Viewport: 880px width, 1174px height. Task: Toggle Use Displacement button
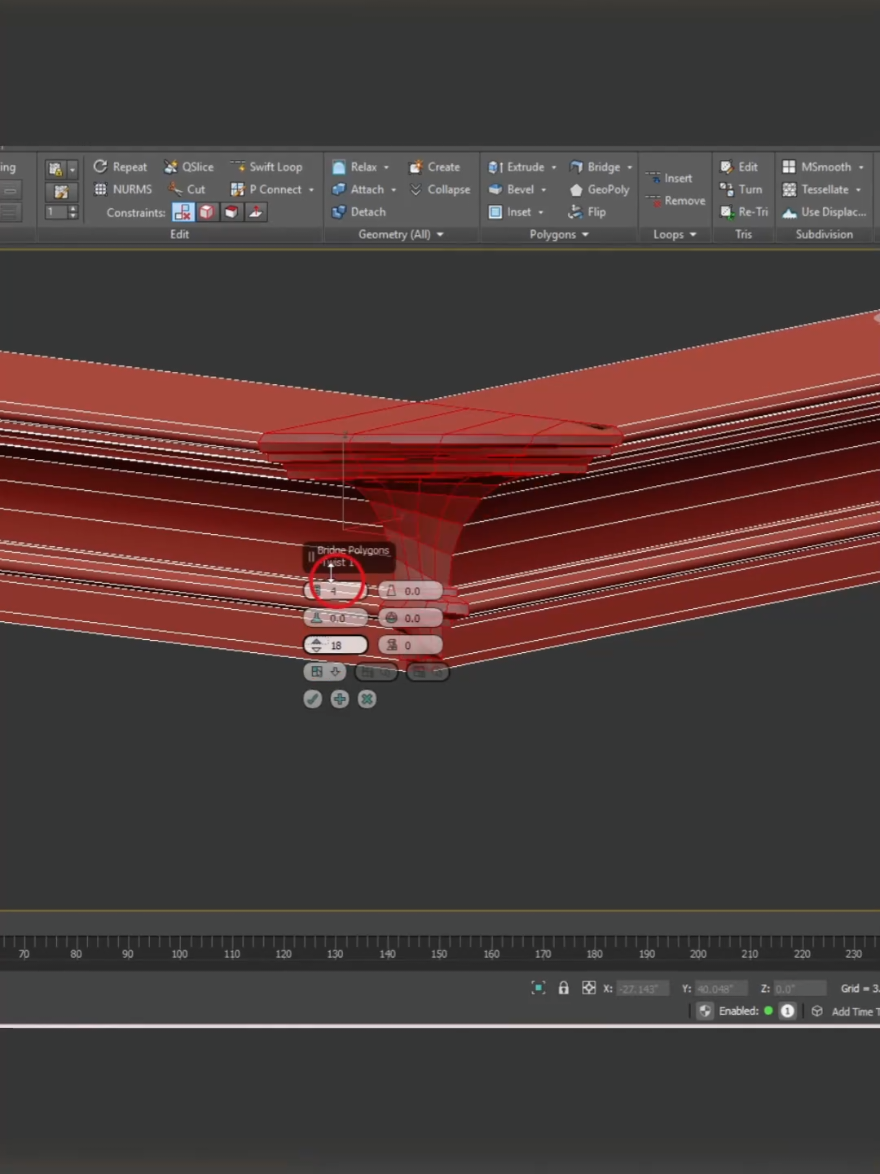point(825,212)
